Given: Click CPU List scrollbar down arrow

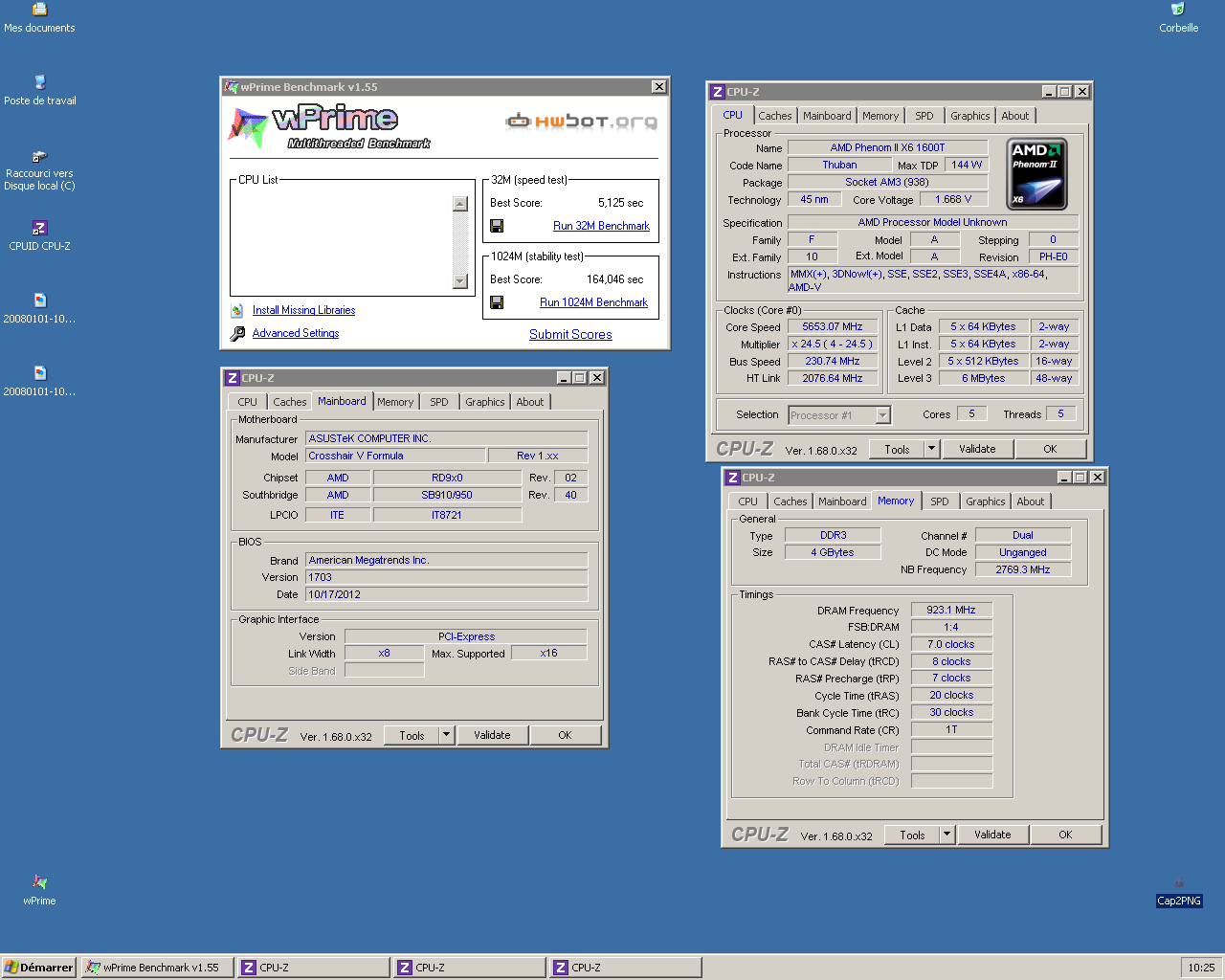Looking at the screenshot, I should point(460,281).
